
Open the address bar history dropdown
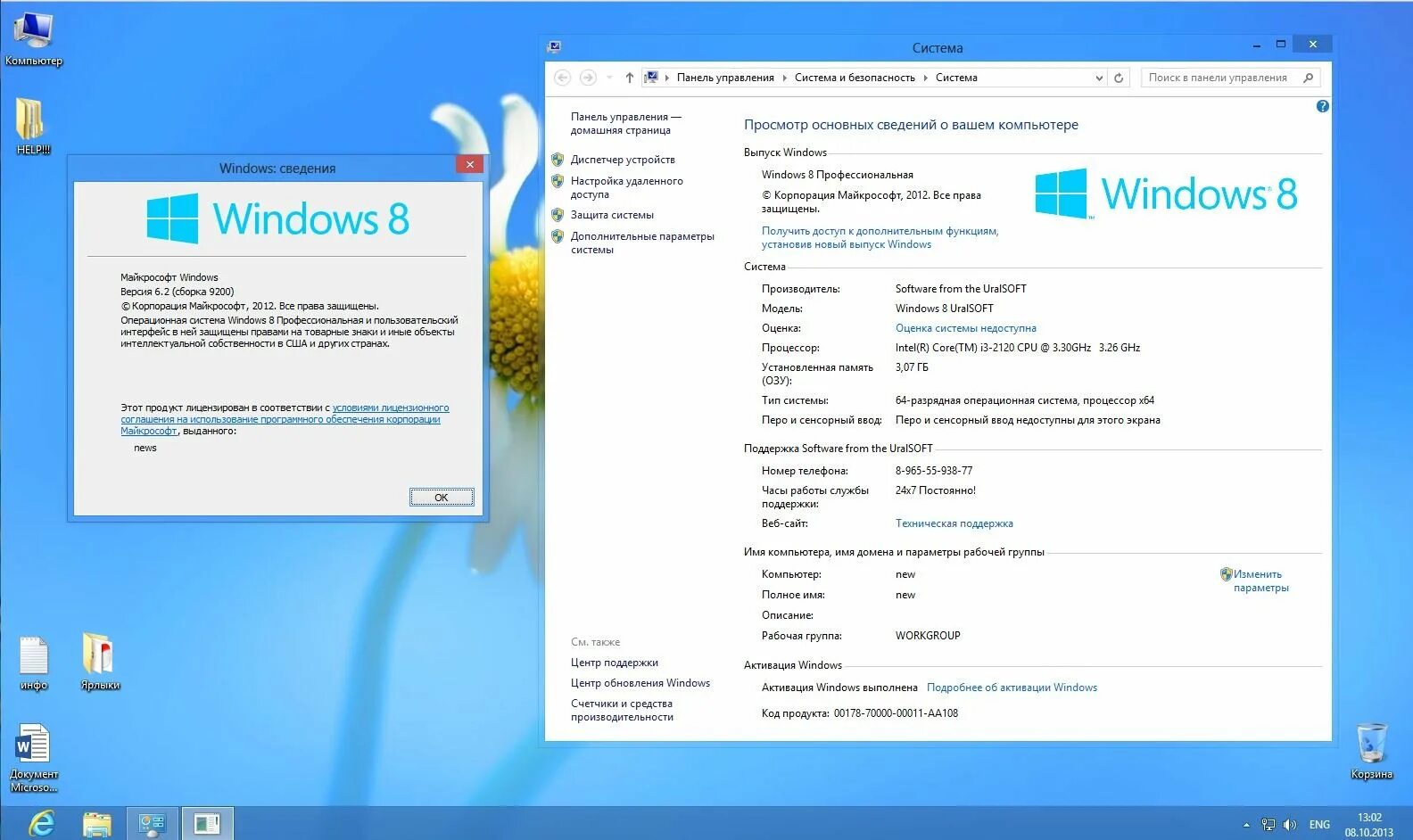pos(1099,78)
